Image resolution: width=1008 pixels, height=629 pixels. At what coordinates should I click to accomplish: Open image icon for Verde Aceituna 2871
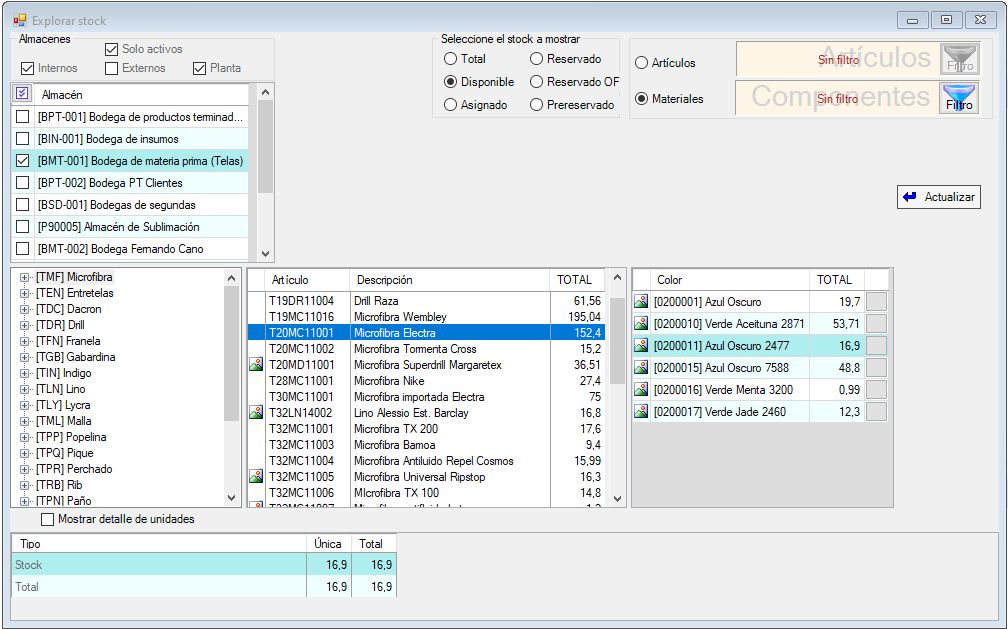[642, 324]
